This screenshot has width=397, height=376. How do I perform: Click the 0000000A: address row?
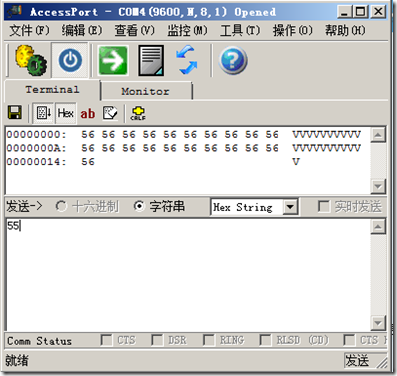[183, 148]
